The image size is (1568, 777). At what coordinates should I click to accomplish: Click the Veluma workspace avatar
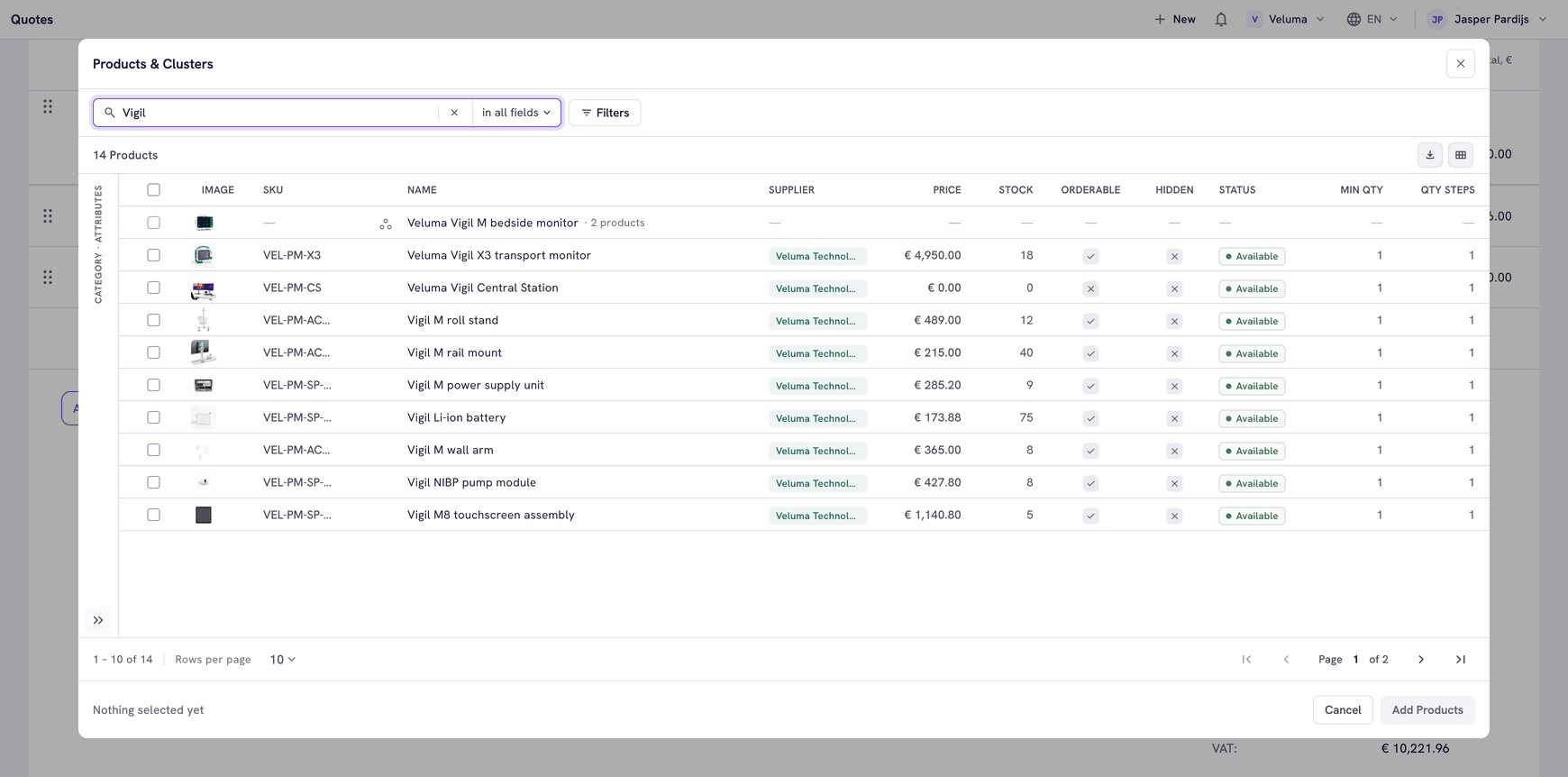click(x=1254, y=19)
